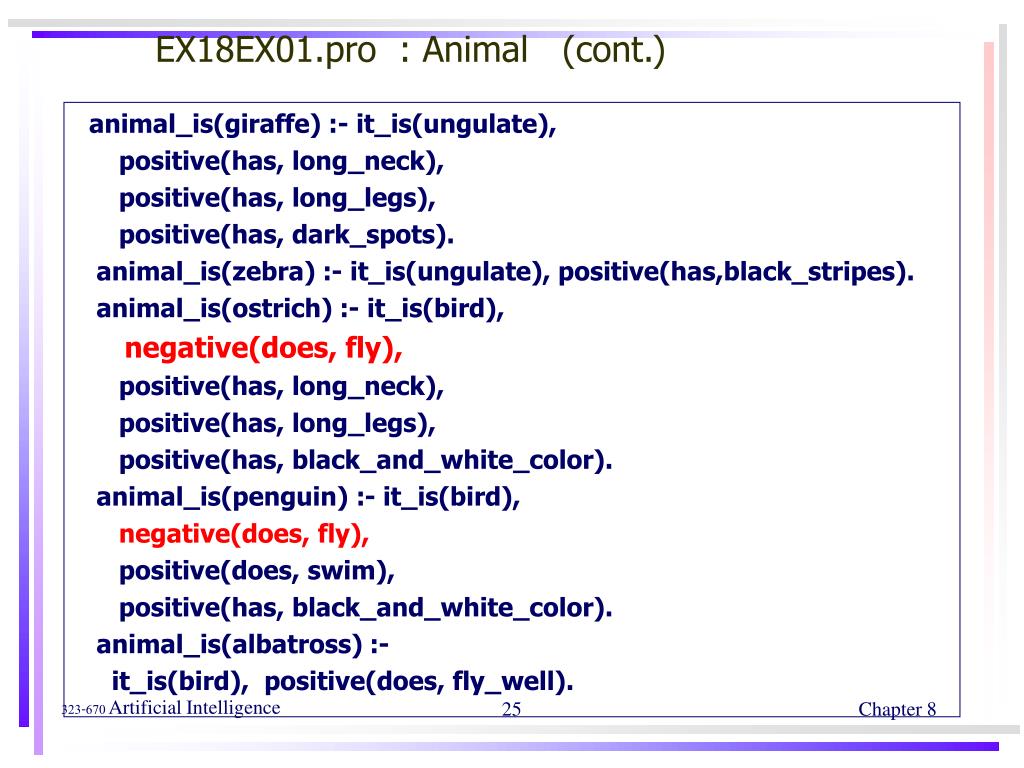
Task: Click the 'Chapter 8' footer label
Action: [x=897, y=709]
